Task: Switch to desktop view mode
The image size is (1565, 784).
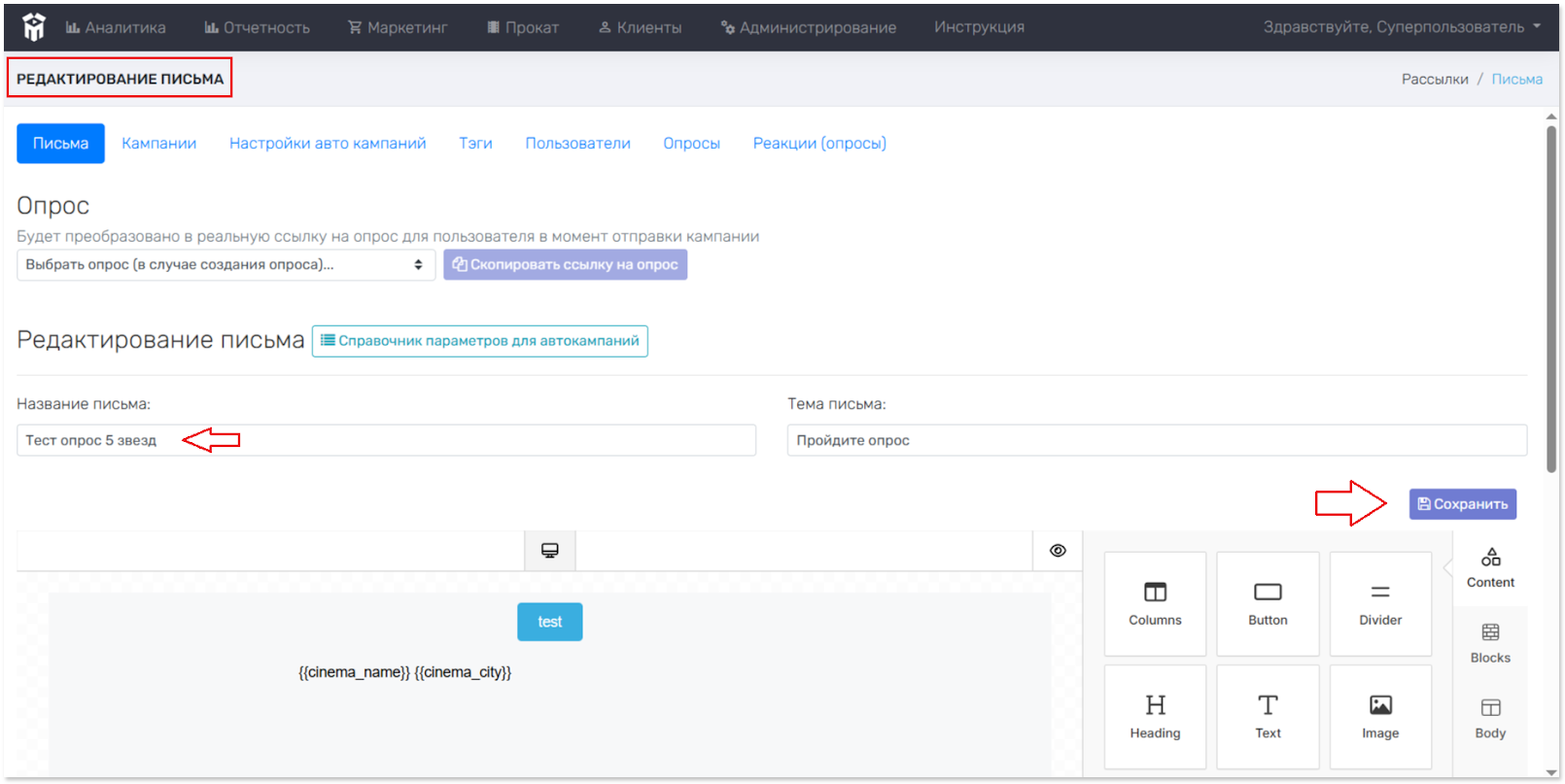Action: pos(550,551)
